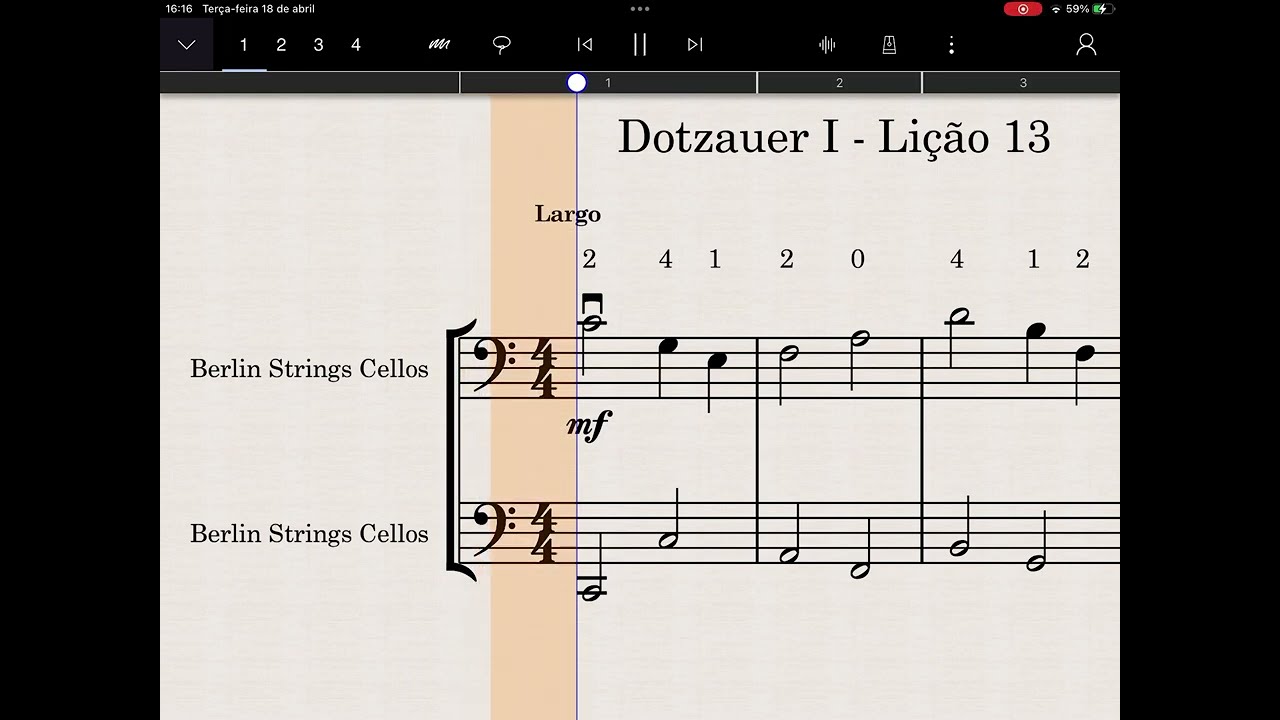Image resolution: width=1280 pixels, height=720 pixels.
Task: Select the lower staff 4/4 time signature
Action: 543,534
